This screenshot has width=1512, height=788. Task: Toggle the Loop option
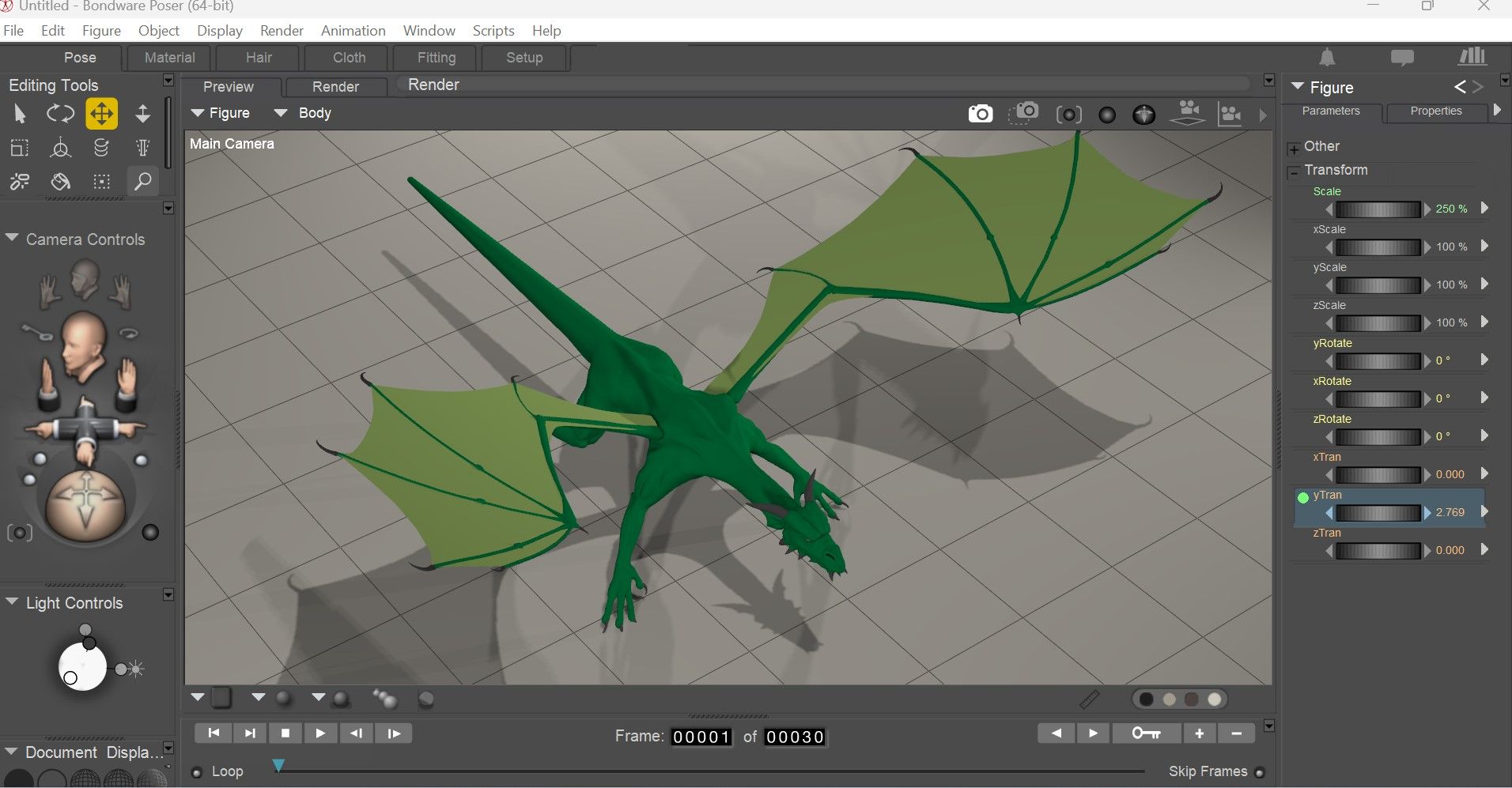point(197,772)
